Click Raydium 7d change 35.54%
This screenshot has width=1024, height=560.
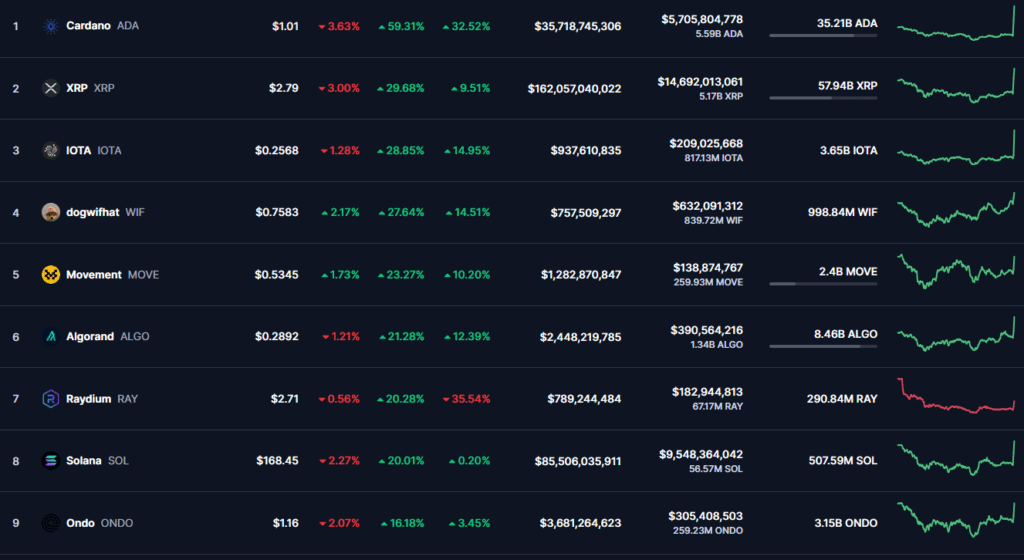click(466, 399)
